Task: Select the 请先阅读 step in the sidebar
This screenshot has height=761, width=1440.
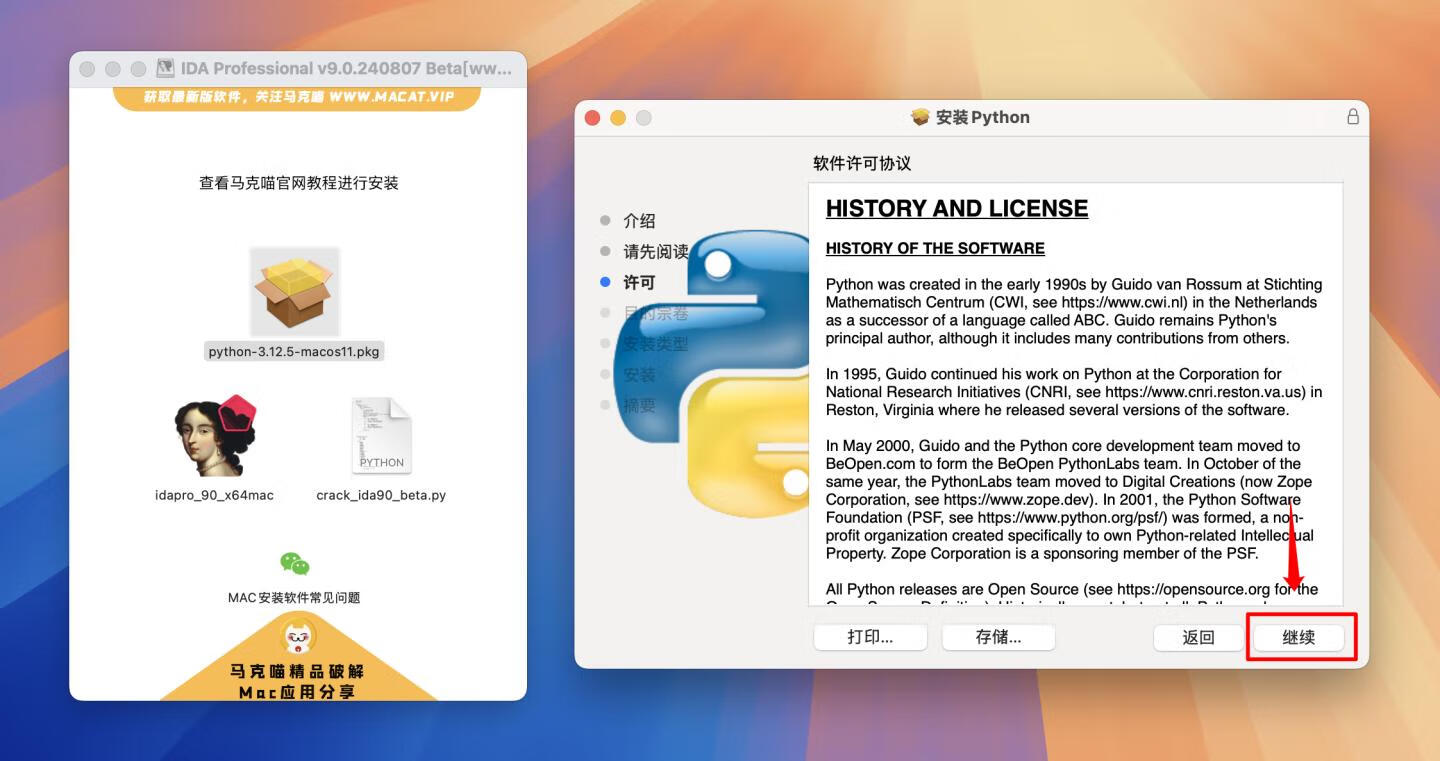Action: (656, 252)
